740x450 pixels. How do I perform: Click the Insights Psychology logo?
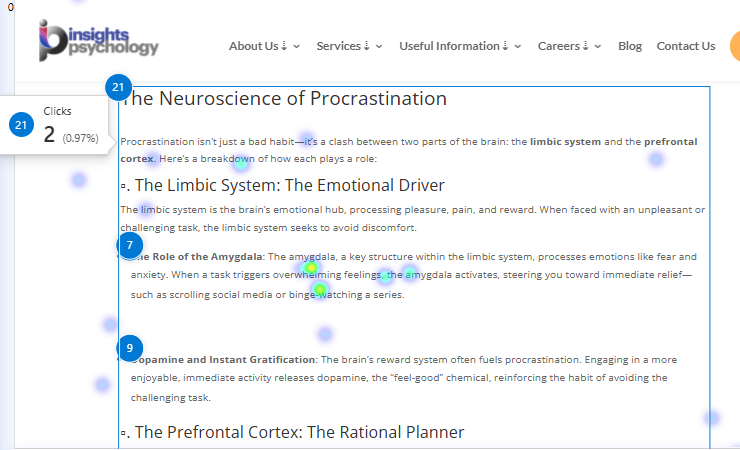pos(98,40)
